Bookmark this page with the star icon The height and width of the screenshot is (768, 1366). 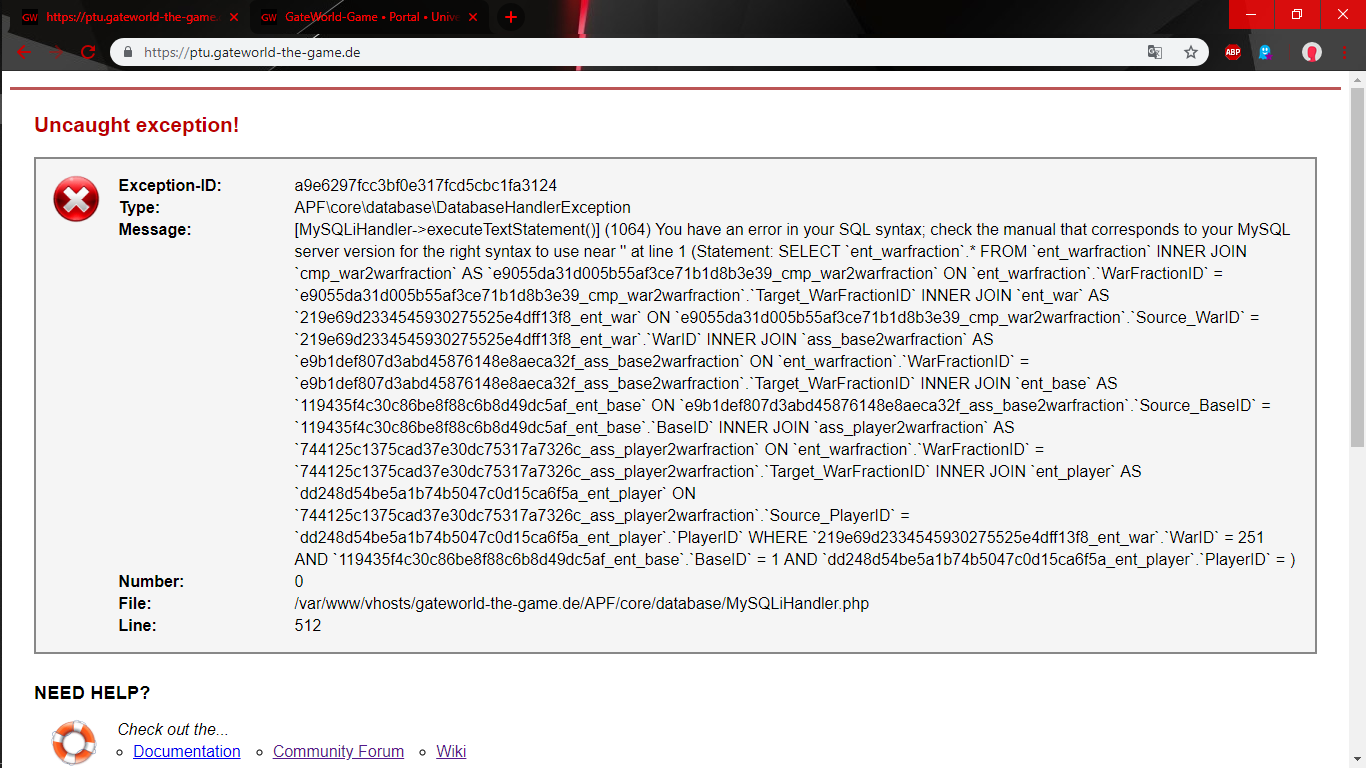tap(1190, 53)
